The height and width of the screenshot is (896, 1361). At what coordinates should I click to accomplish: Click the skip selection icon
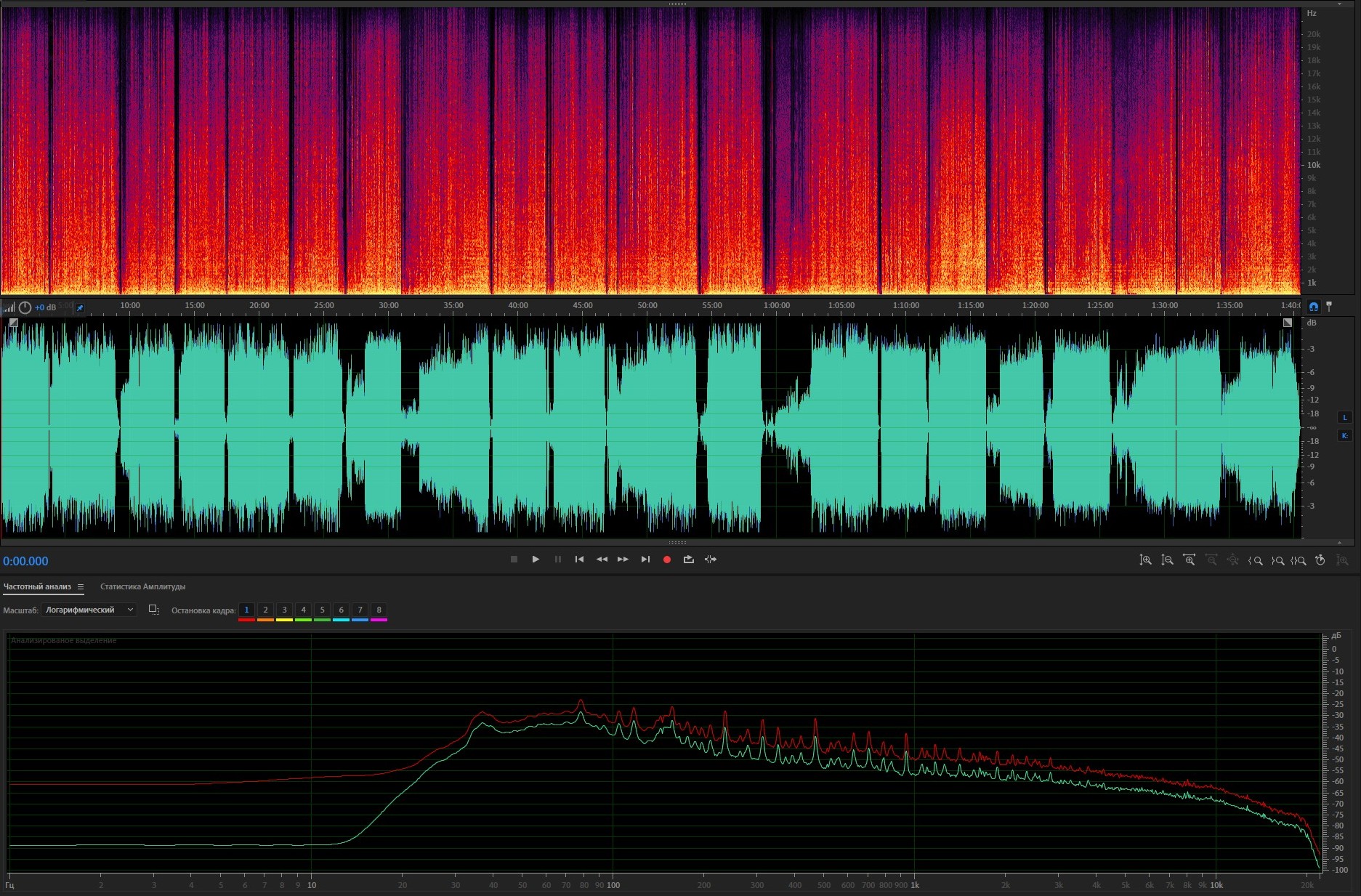coord(711,560)
